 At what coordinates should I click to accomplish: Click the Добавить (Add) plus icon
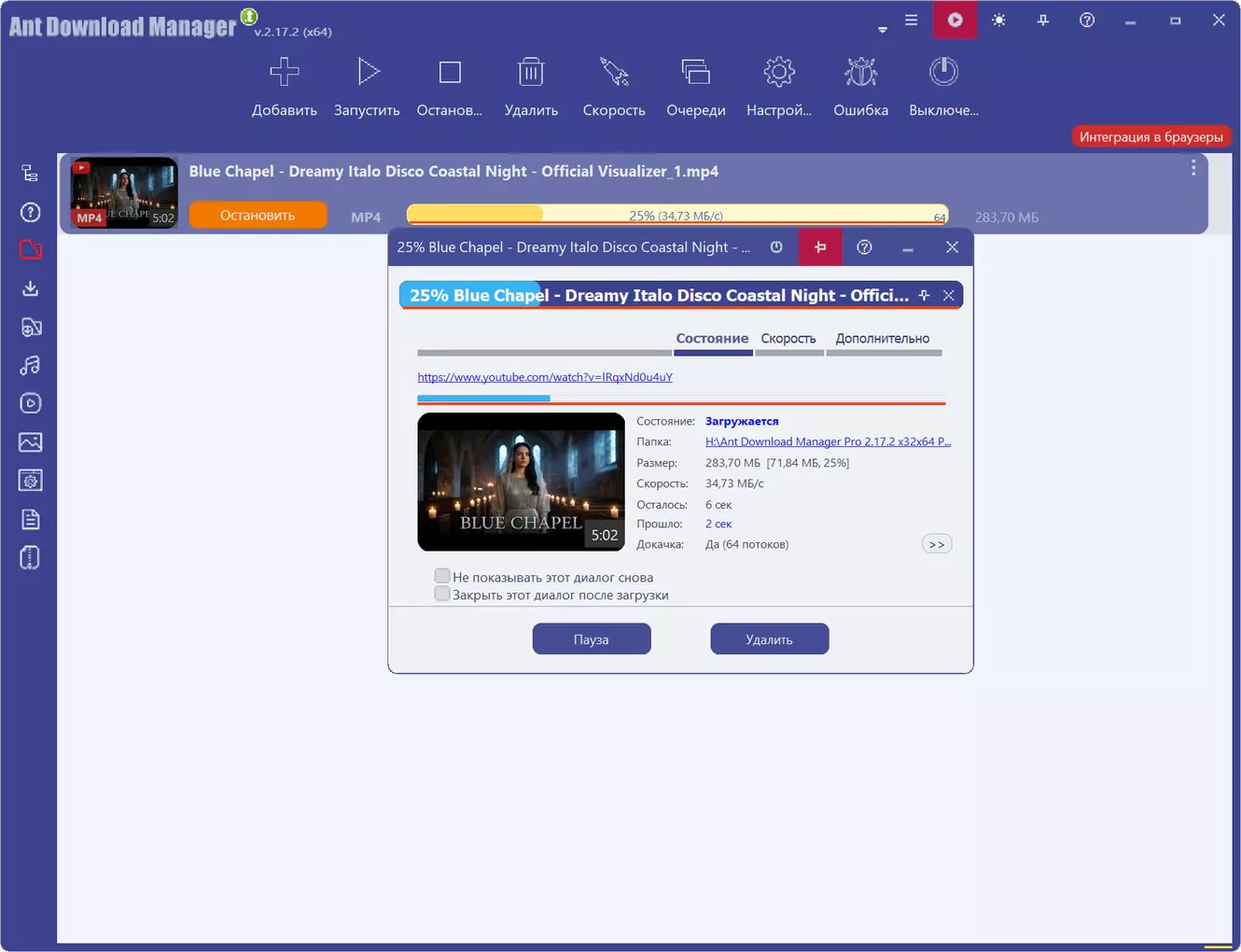click(285, 72)
